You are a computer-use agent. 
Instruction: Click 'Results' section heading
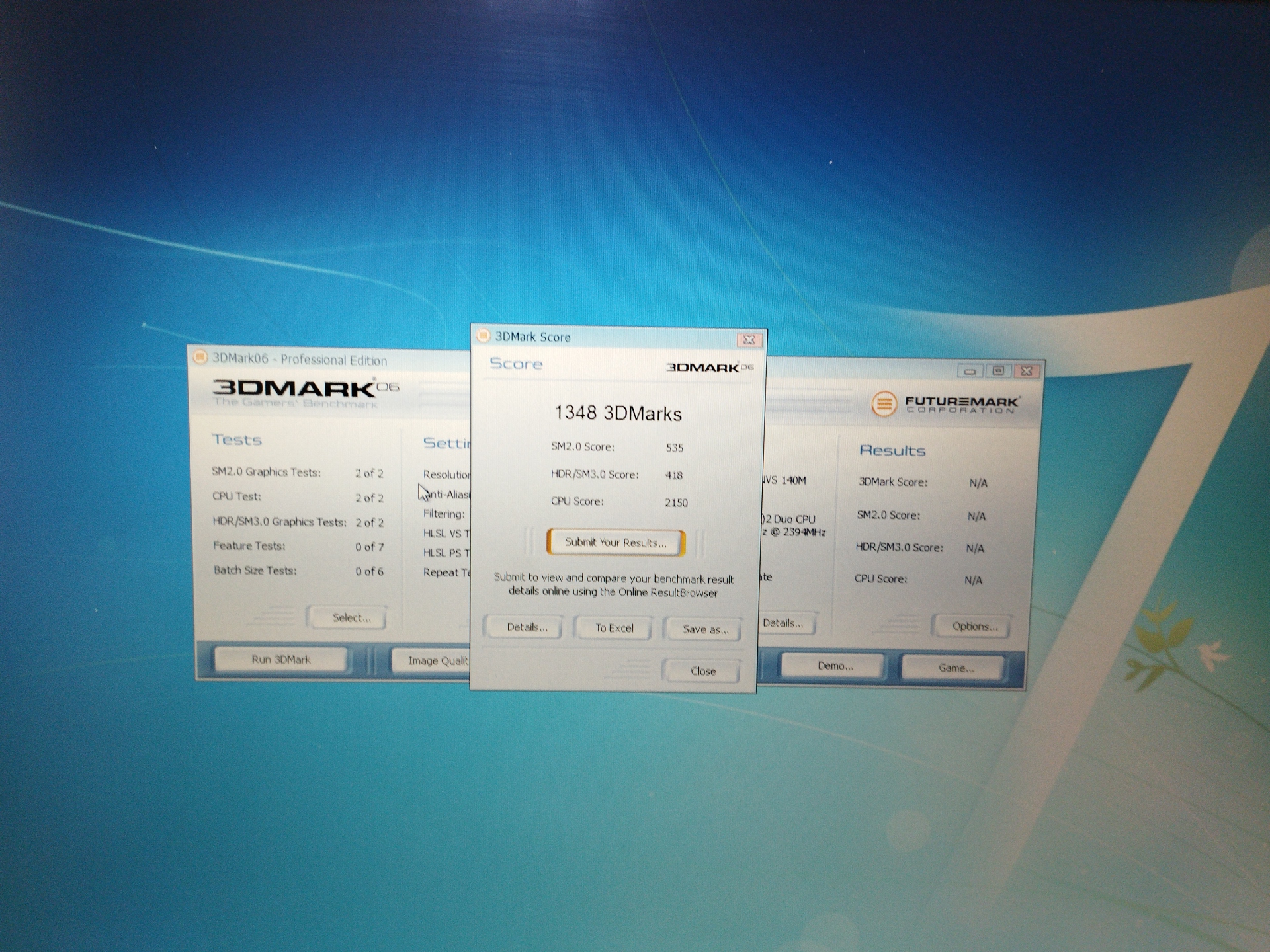click(892, 450)
